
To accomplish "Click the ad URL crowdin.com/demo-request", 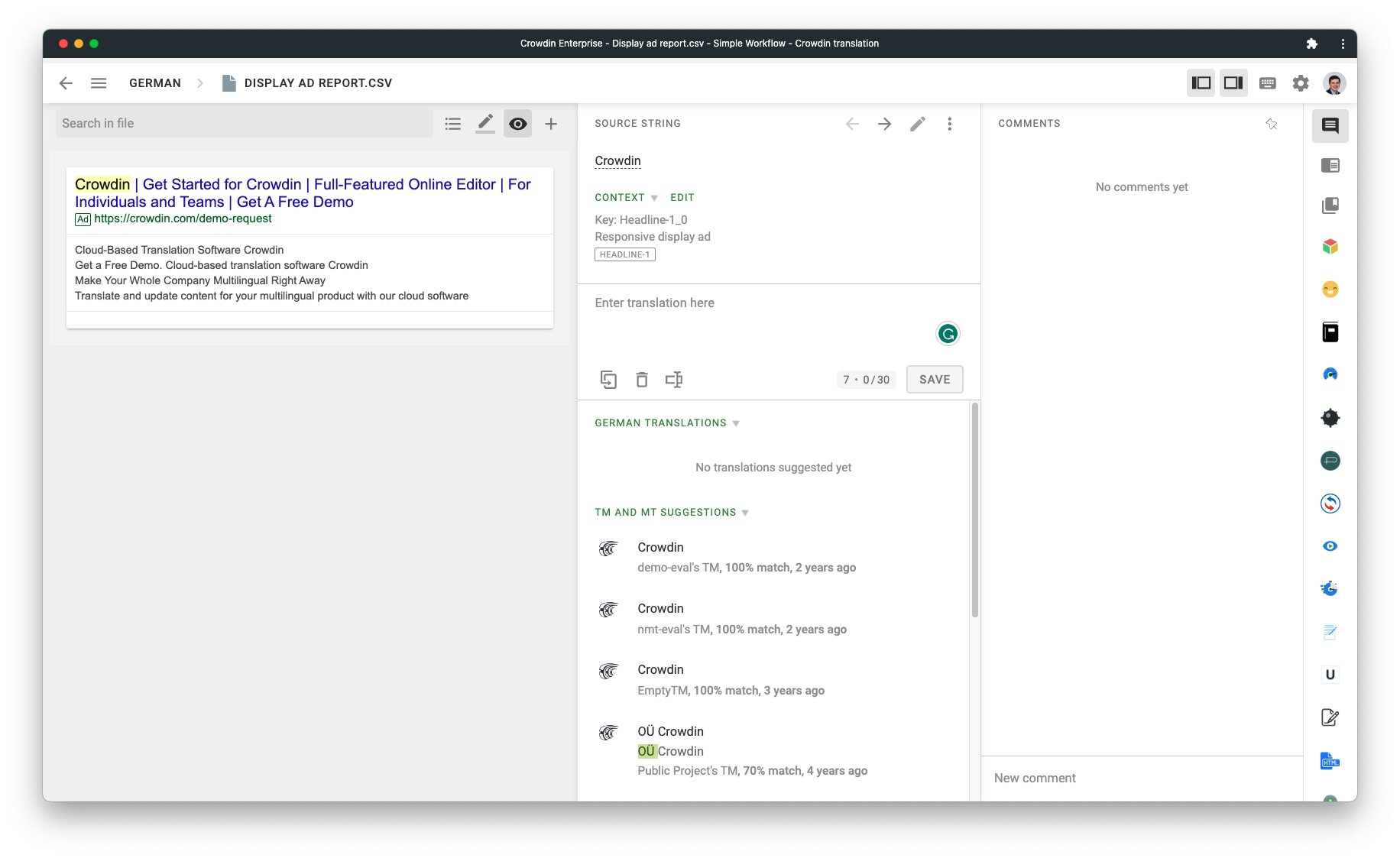I will point(183,219).
